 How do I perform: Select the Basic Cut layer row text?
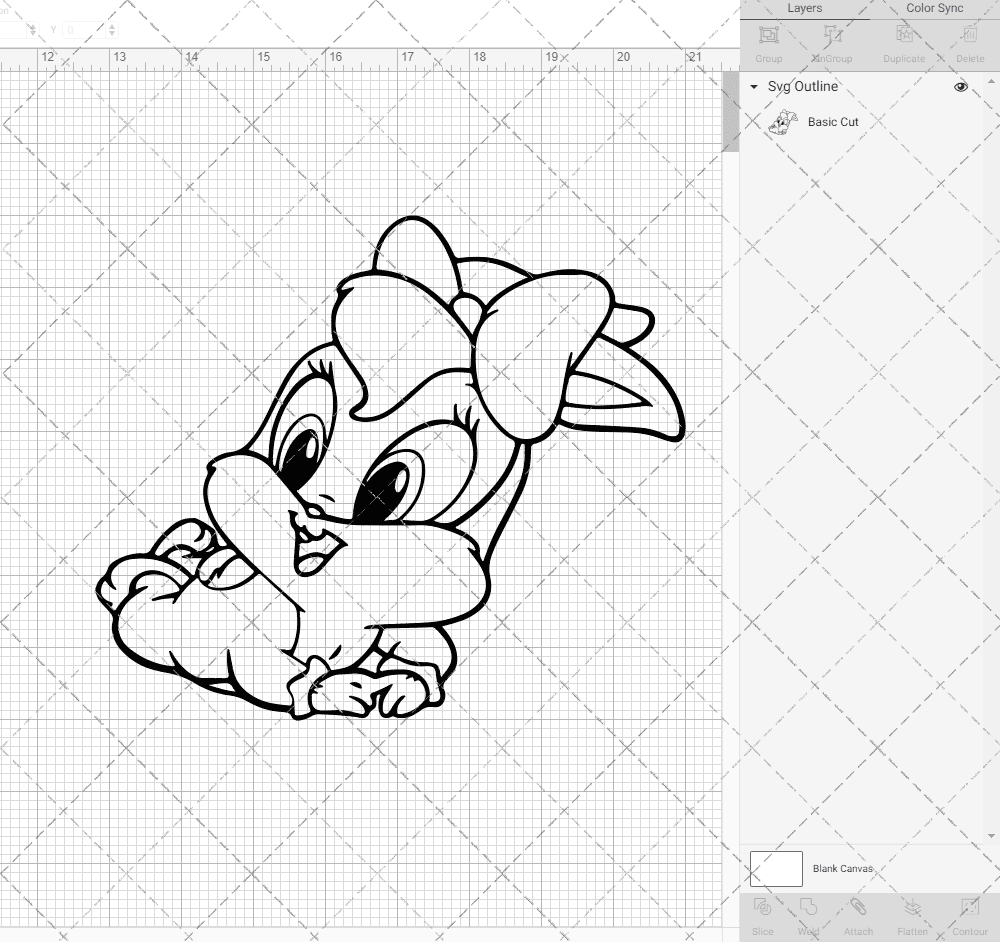tap(833, 122)
